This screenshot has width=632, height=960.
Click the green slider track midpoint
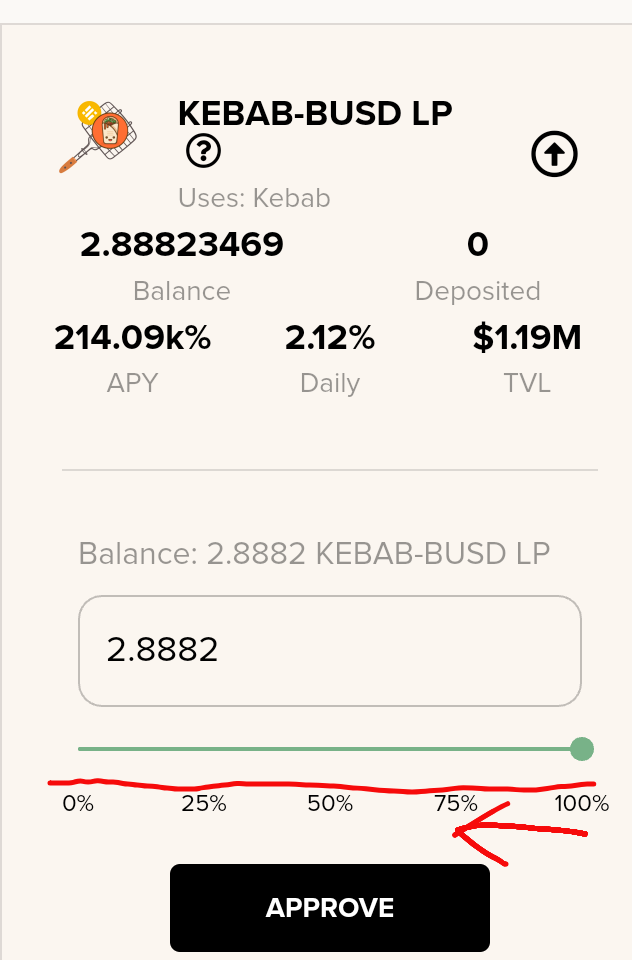pyautogui.click(x=330, y=749)
